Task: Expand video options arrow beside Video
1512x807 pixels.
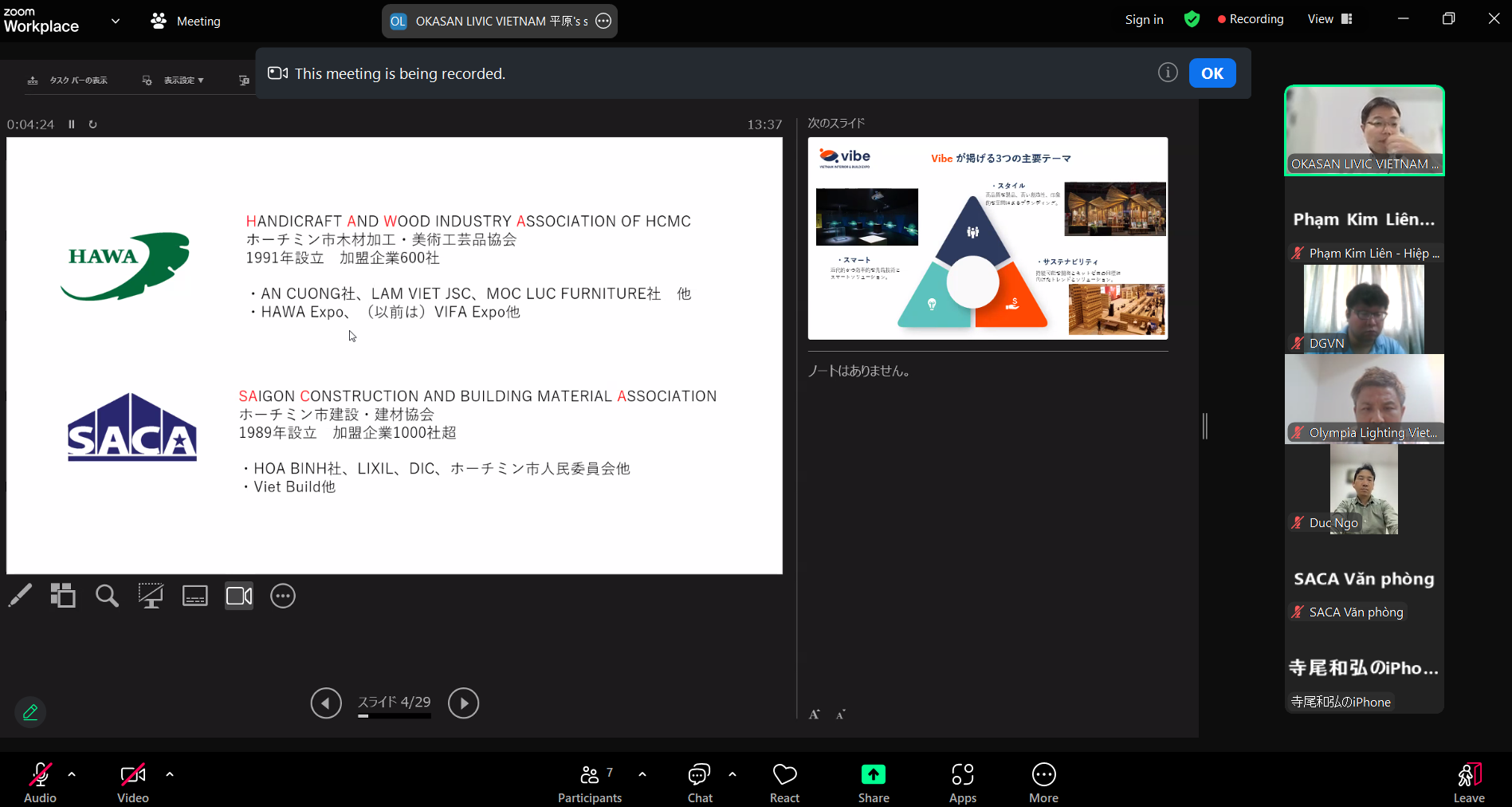Action: pos(169,774)
